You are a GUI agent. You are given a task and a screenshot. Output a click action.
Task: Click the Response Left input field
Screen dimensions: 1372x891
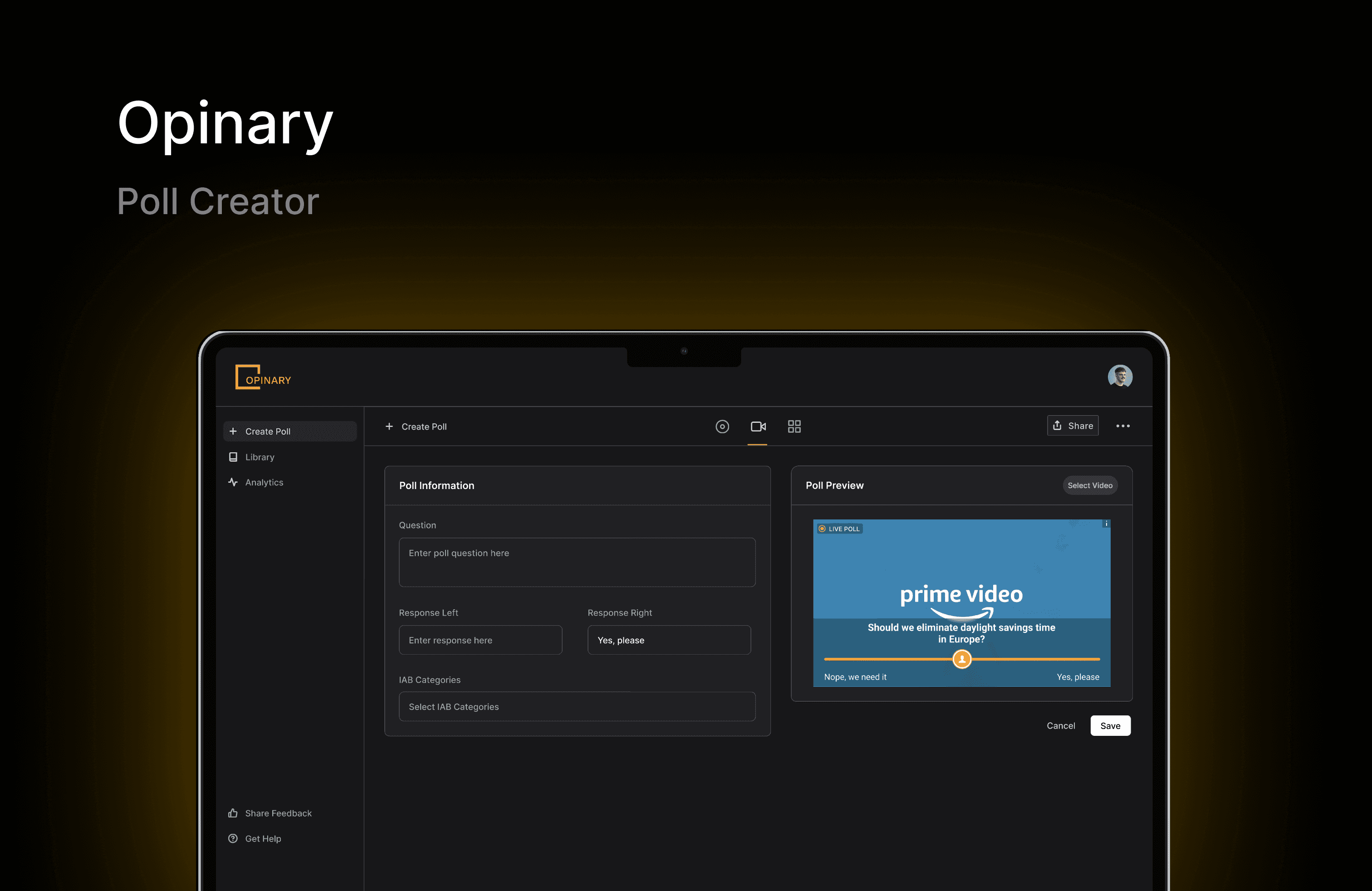point(480,640)
